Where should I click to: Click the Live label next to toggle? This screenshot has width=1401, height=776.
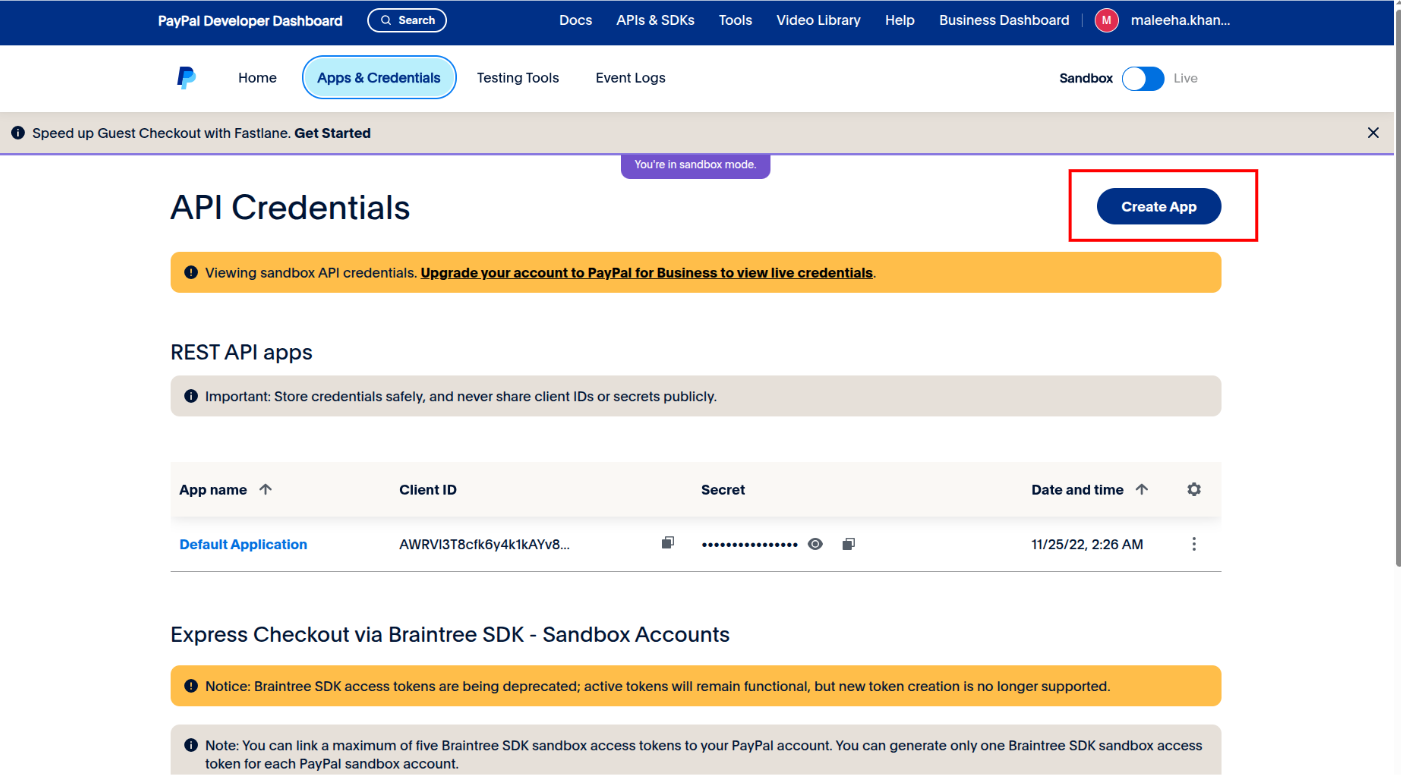click(x=1185, y=78)
